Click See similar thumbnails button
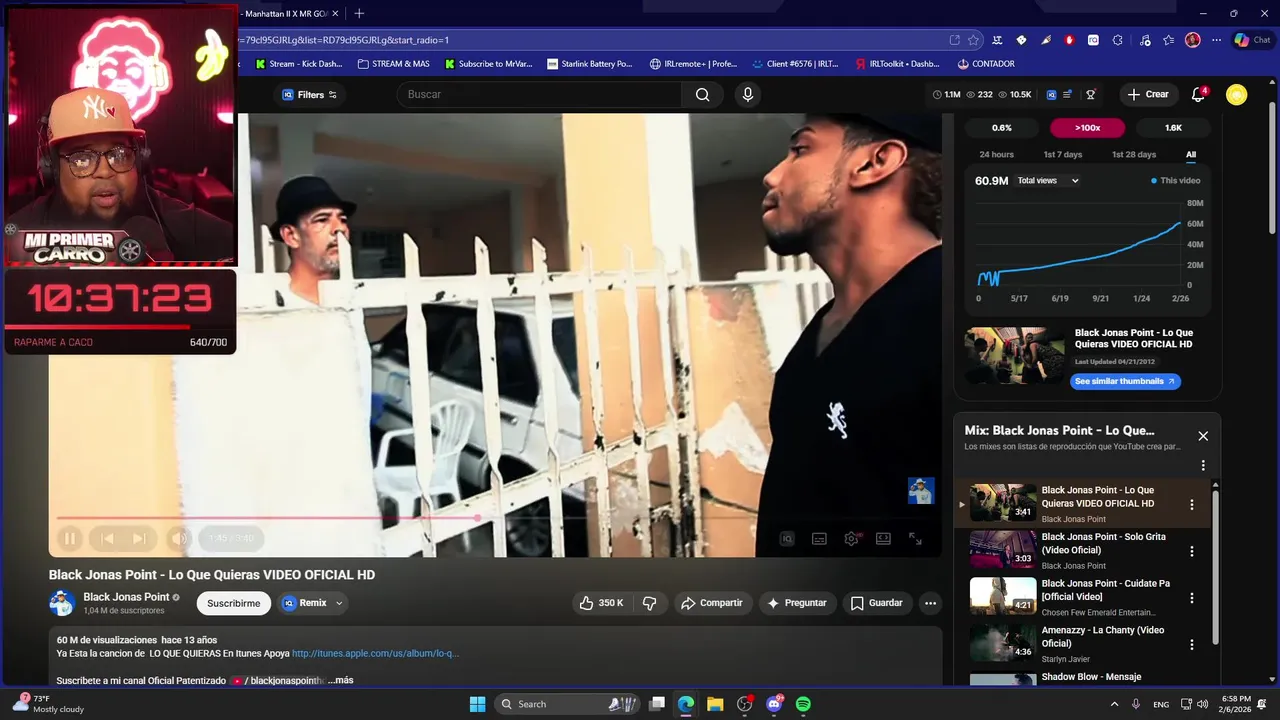The image size is (1280, 720). point(1125,382)
